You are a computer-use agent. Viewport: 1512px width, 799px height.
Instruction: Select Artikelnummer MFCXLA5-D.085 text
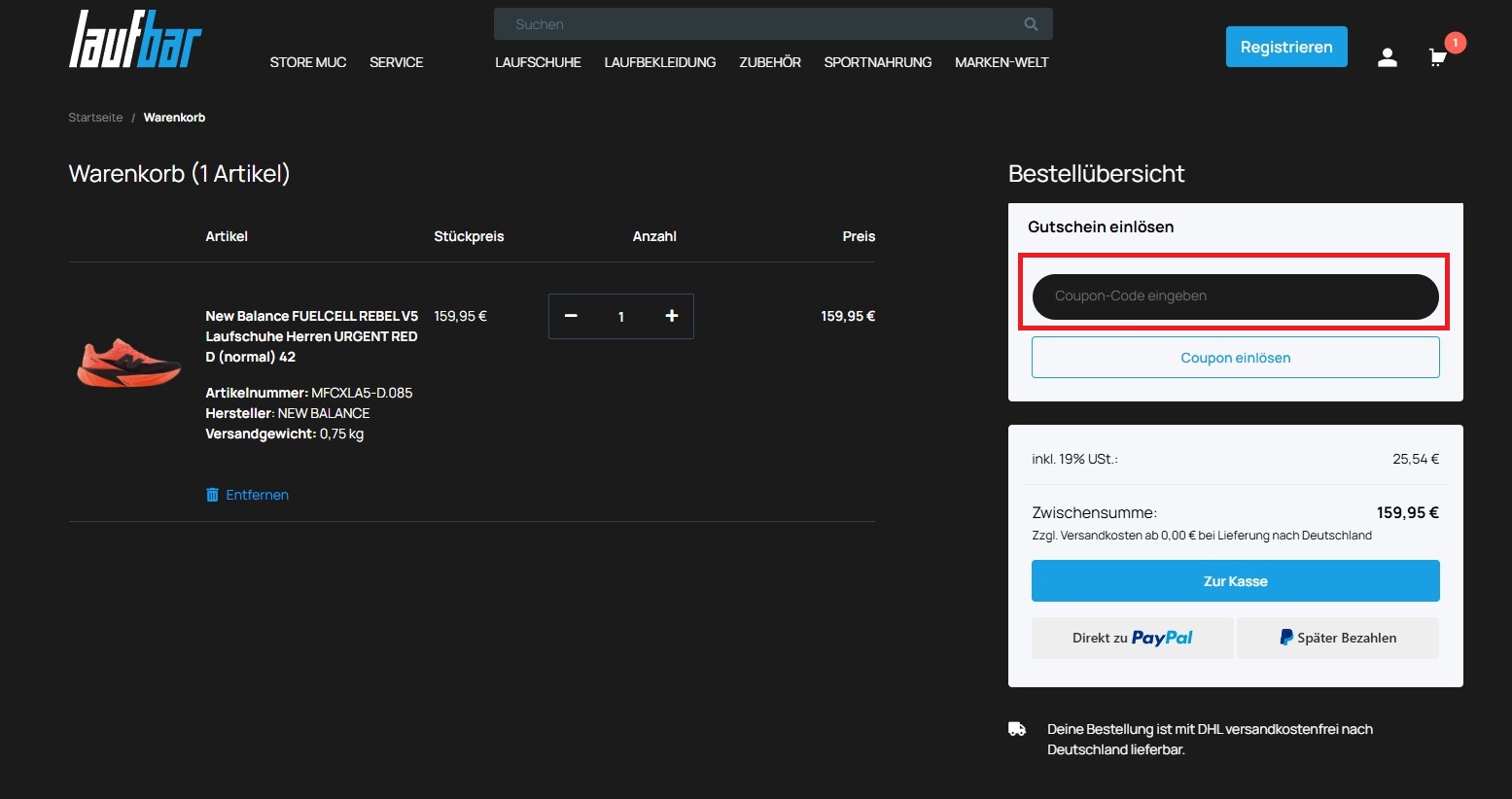[x=309, y=393]
